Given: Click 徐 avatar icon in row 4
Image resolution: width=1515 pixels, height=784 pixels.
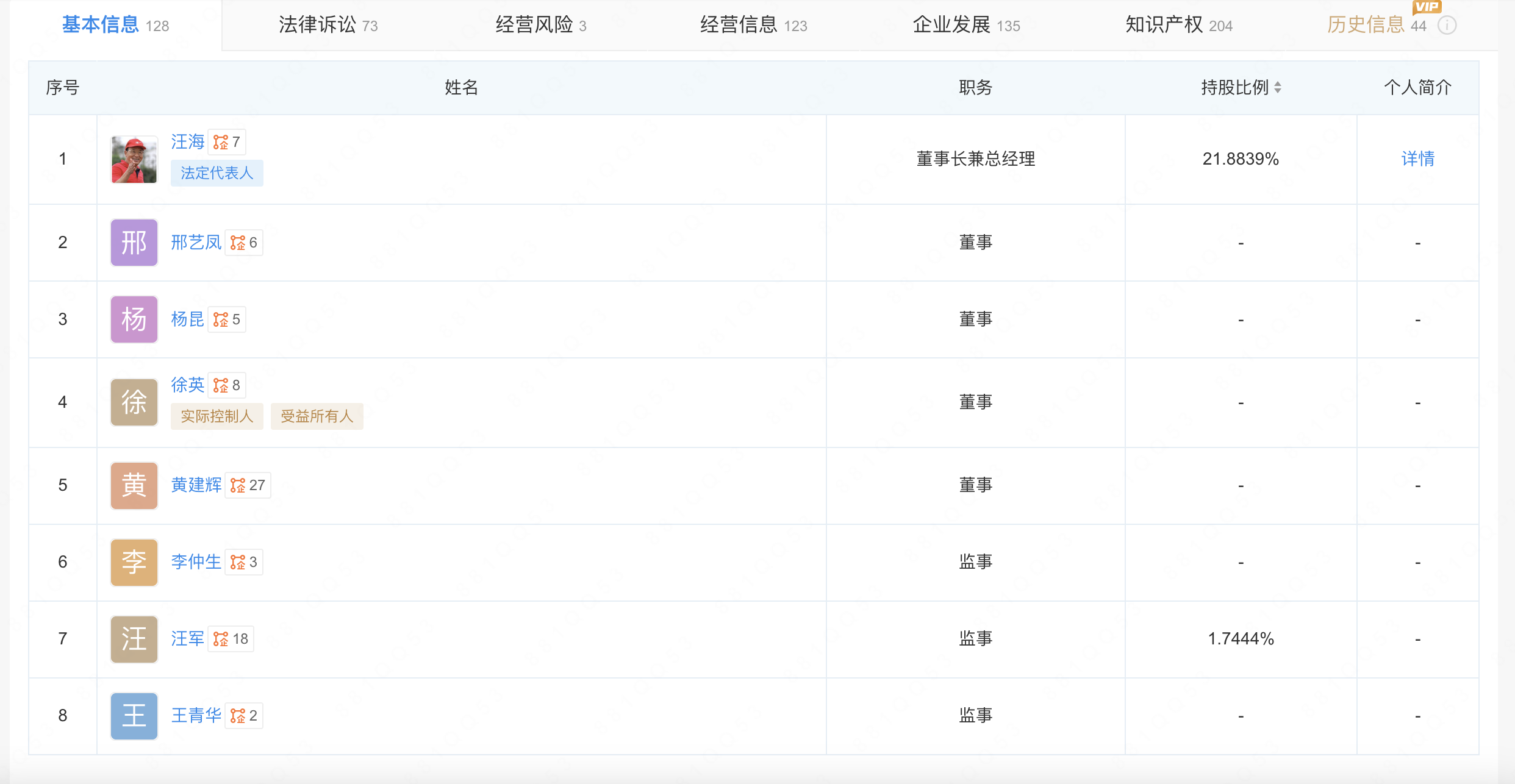Looking at the screenshot, I should pos(134,402).
